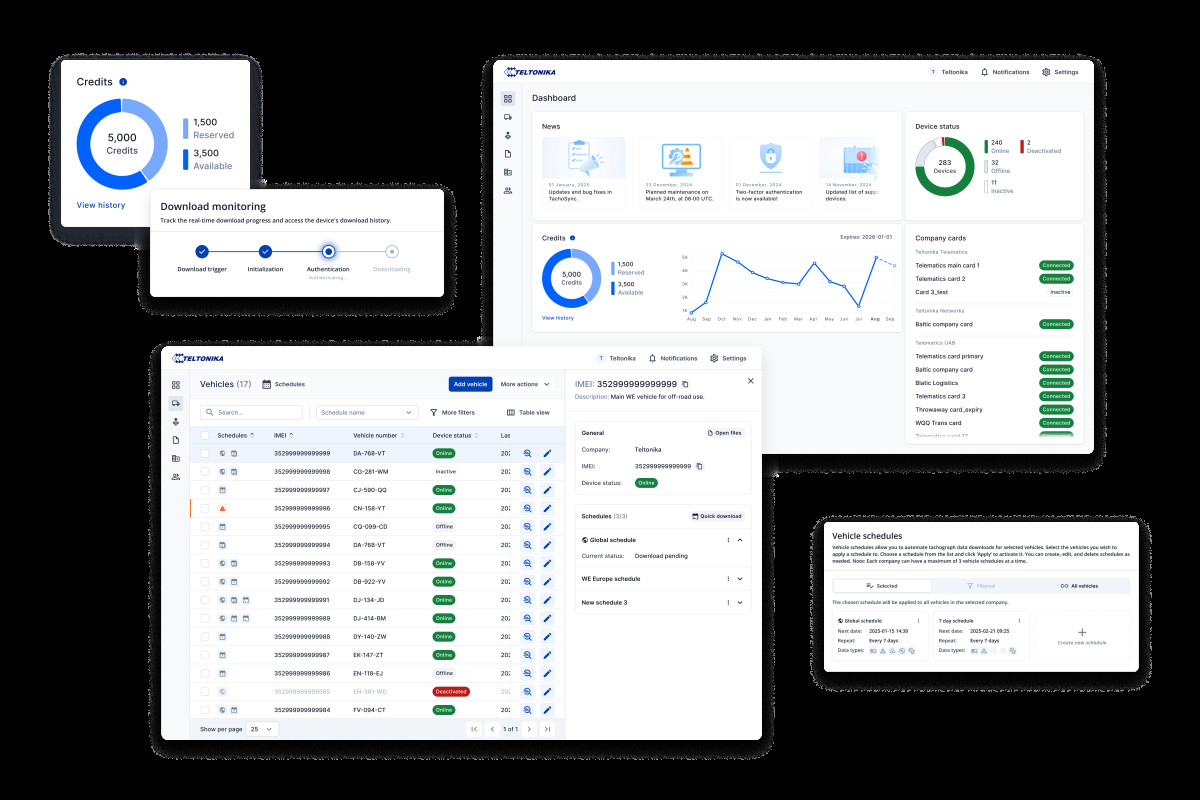Sort table by IMEI column header
Viewport: 1200px width, 800px height.
284,435
